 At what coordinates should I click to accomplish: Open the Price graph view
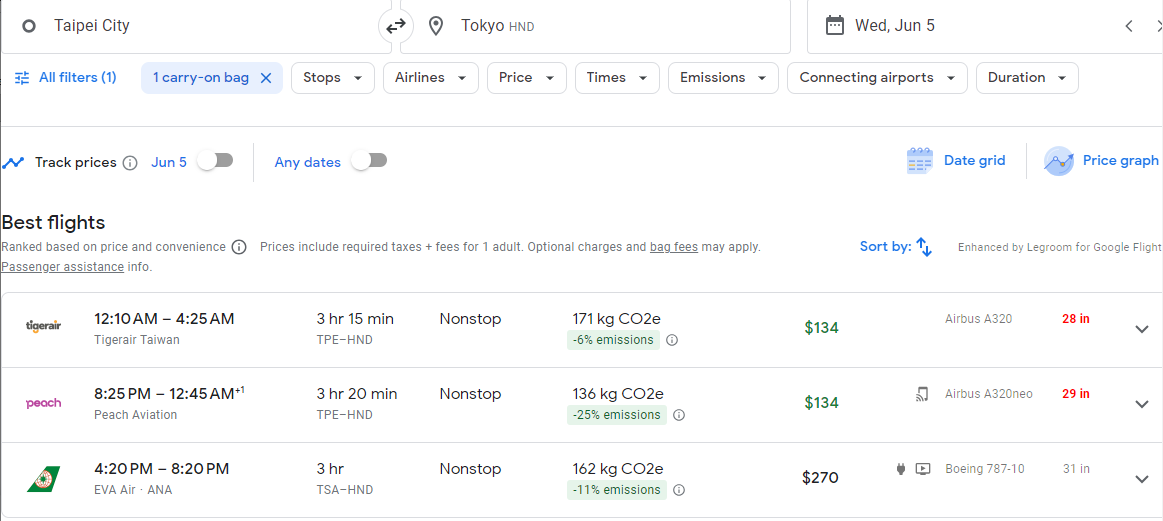1102,161
